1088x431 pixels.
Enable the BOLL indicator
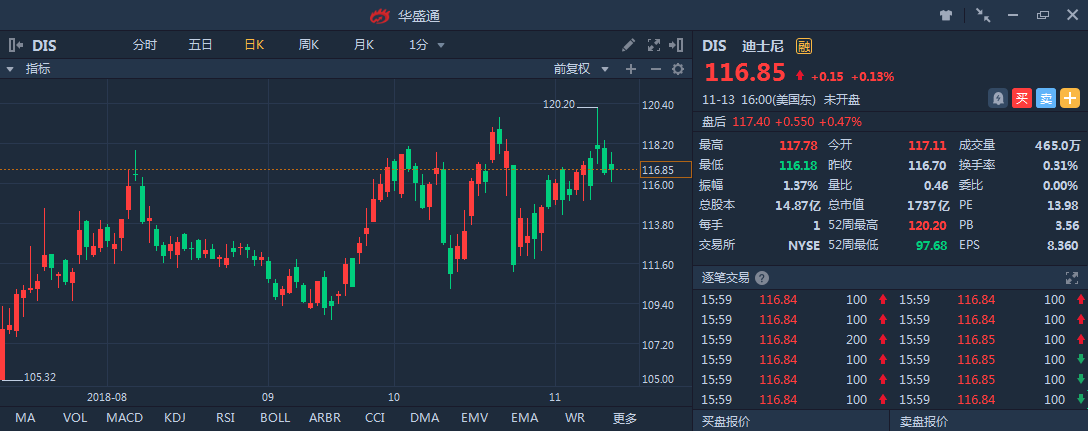tap(275, 418)
